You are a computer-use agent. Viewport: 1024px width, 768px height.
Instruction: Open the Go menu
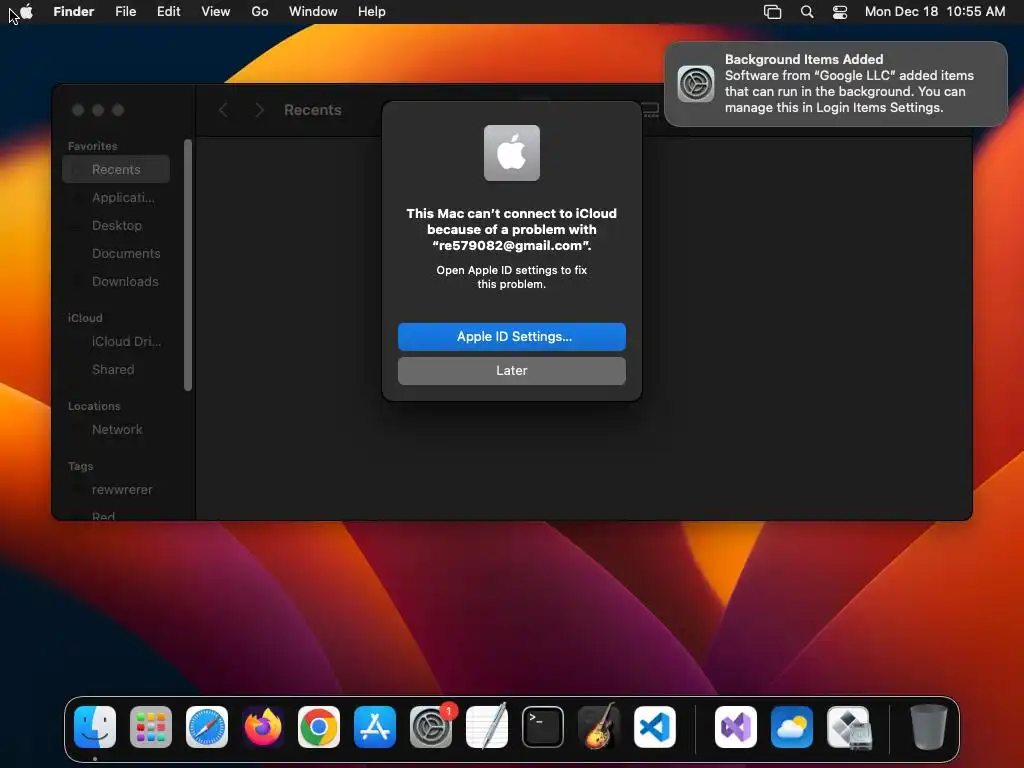click(260, 12)
